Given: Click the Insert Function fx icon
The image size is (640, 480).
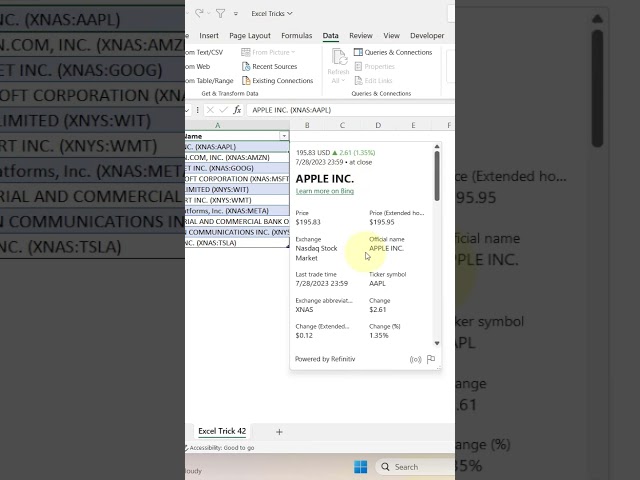Looking at the screenshot, I should pyautogui.click(x=237, y=110).
